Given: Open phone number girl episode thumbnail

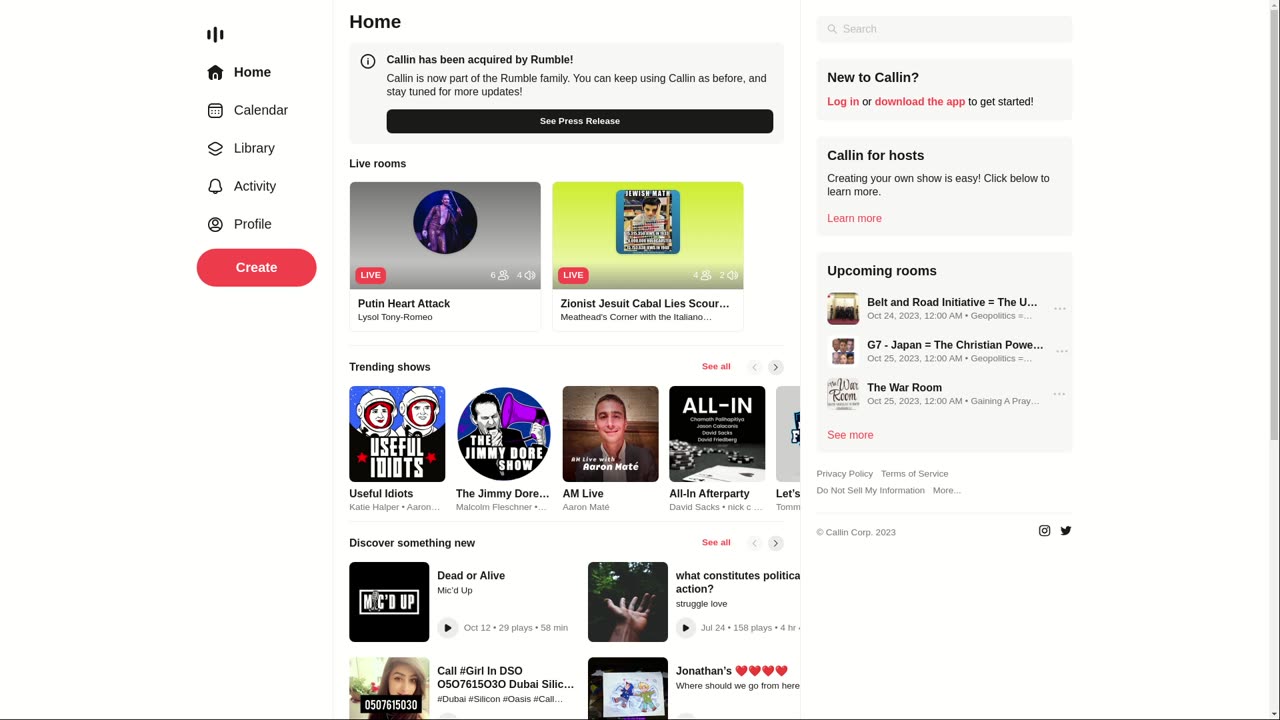Looking at the screenshot, I should point(389,688).
